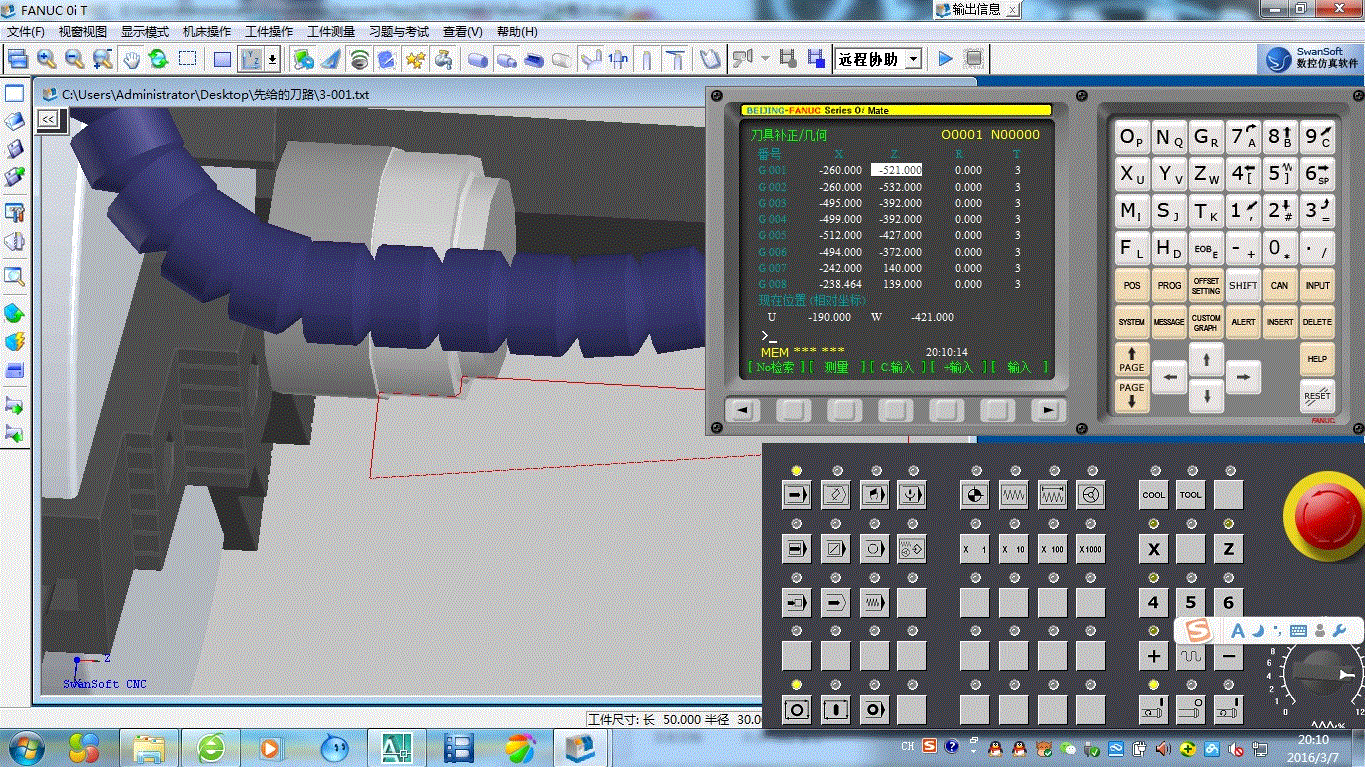Toggle the TOOL change button
This screenshot has width=1365, height=767.
pyautogui.click(x=1190, y=494)
